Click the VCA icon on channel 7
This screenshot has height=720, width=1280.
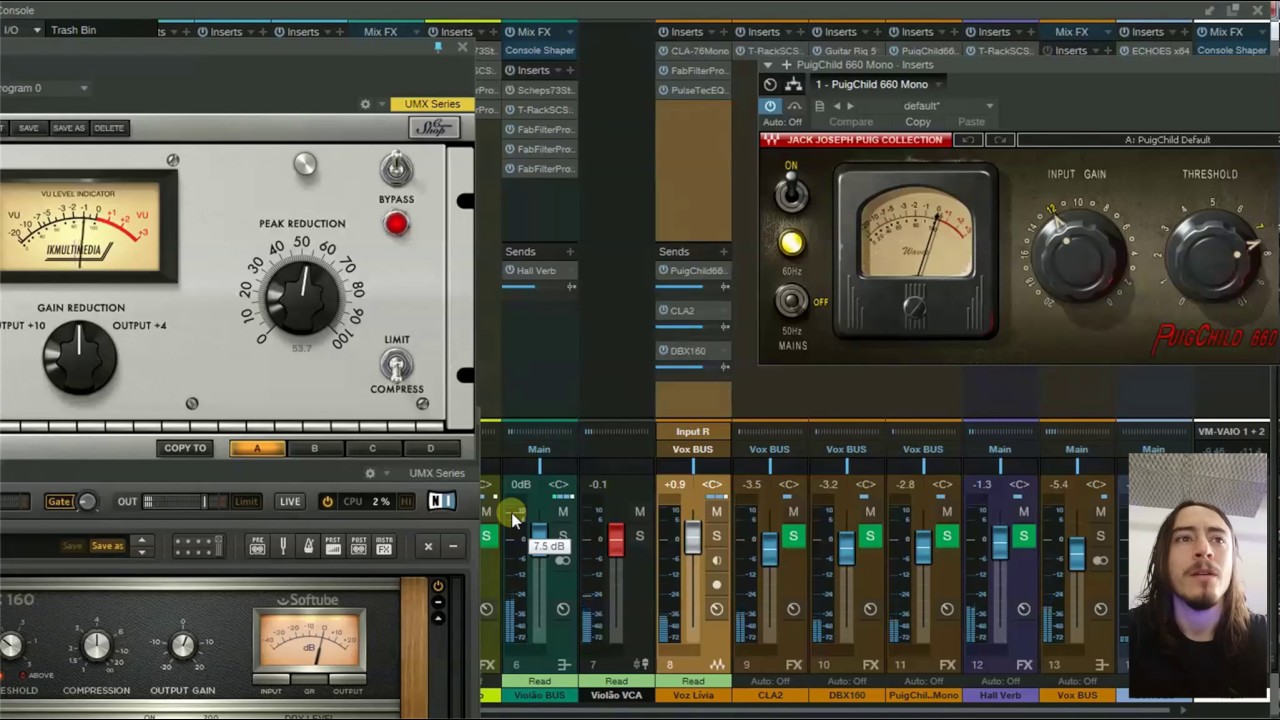click(x=640, y=664)
